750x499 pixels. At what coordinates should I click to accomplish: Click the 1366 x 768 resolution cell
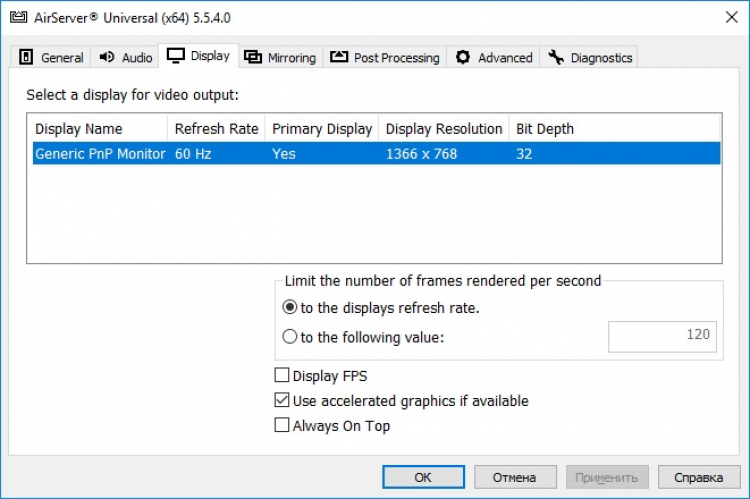[421, 154]
